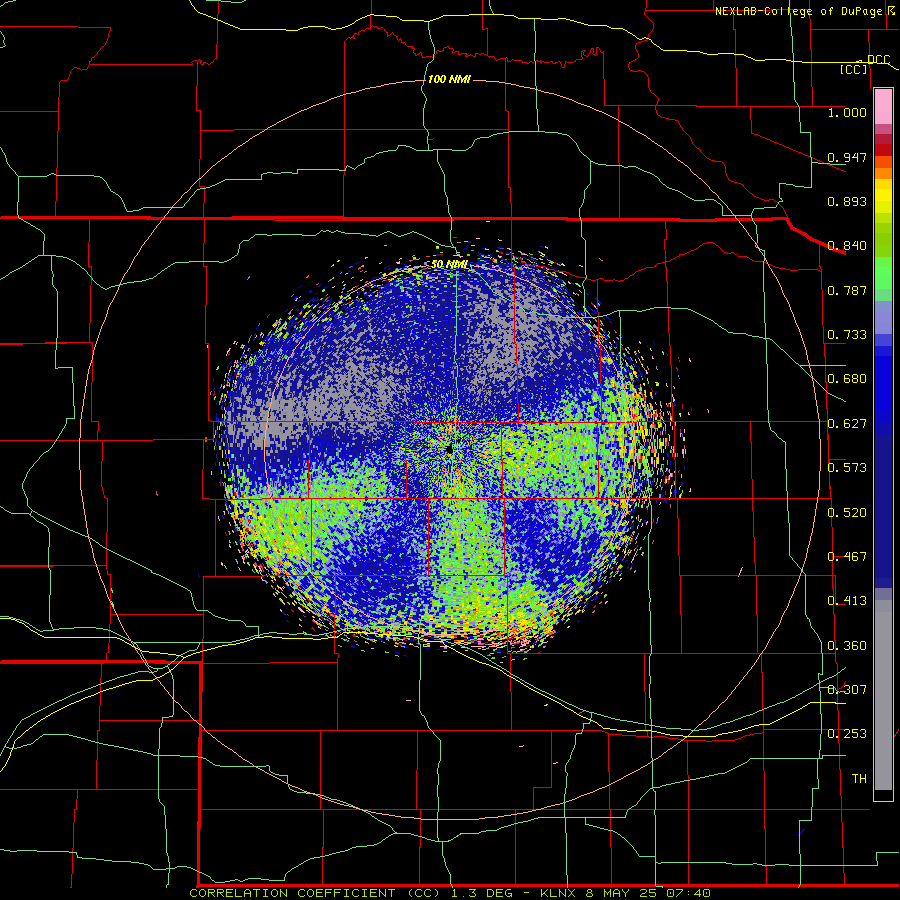Click the 0.787 legend value
This screenshot has height=900, width=900.
(847, 290)
